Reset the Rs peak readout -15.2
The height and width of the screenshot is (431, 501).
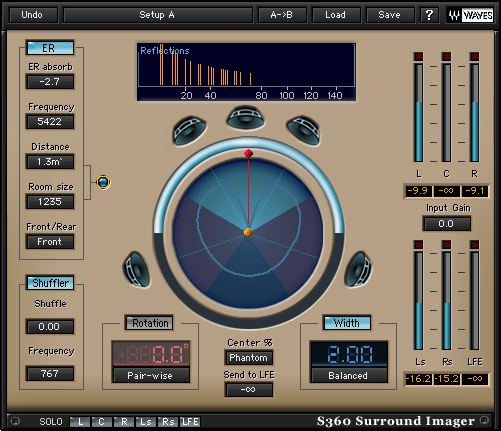(x=446, y=379)
